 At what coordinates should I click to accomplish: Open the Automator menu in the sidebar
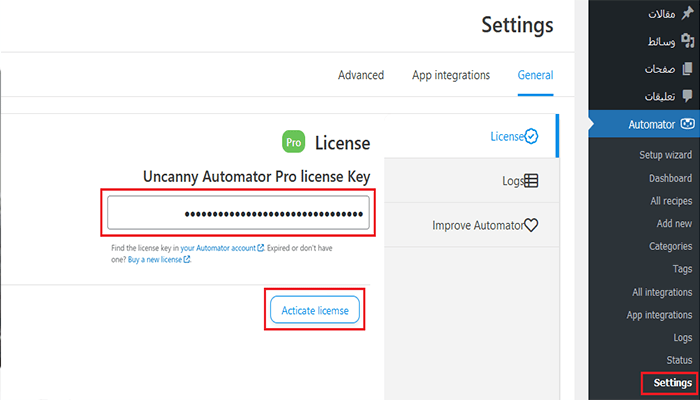click(x=644, y=124)
